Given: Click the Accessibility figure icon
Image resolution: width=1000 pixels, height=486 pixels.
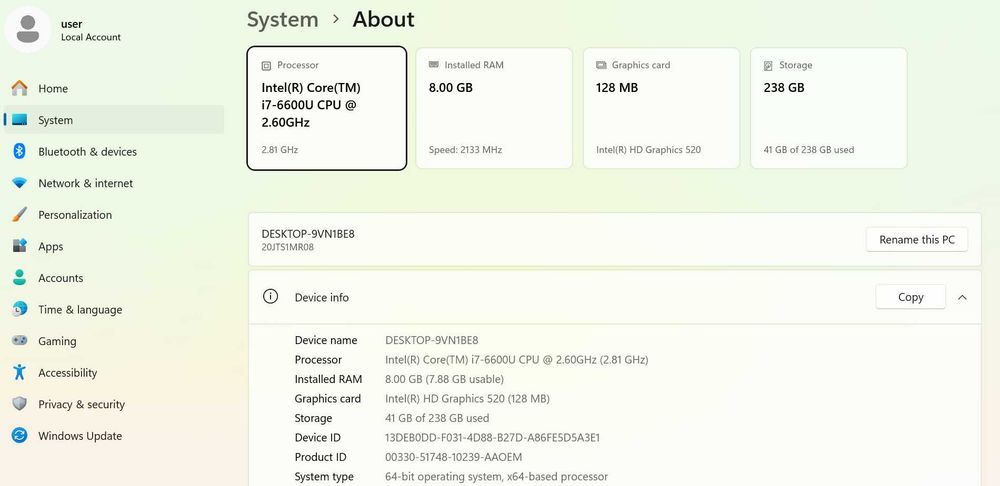Looking at the screenshot, I should [20, 372].
